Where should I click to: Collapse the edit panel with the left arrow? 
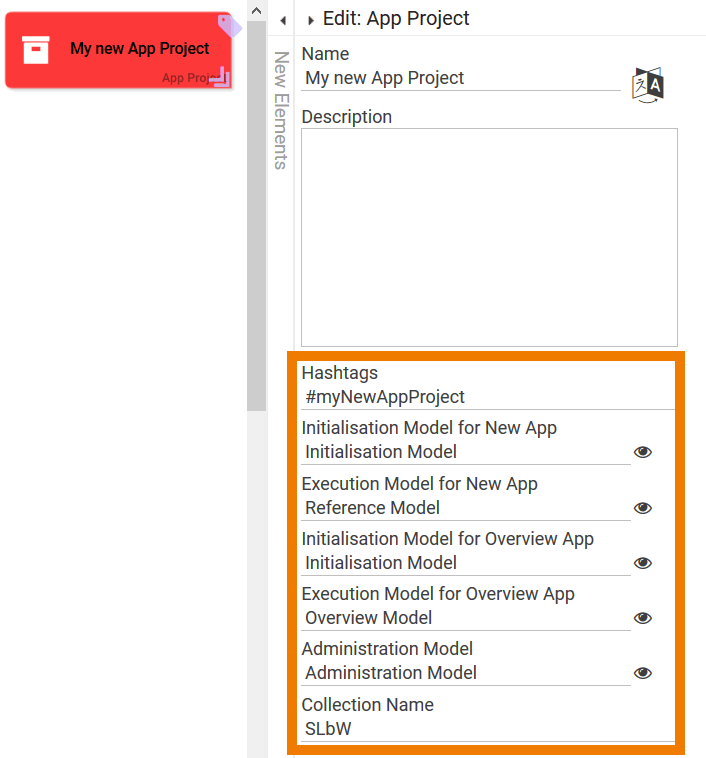(x=283, y=20)
